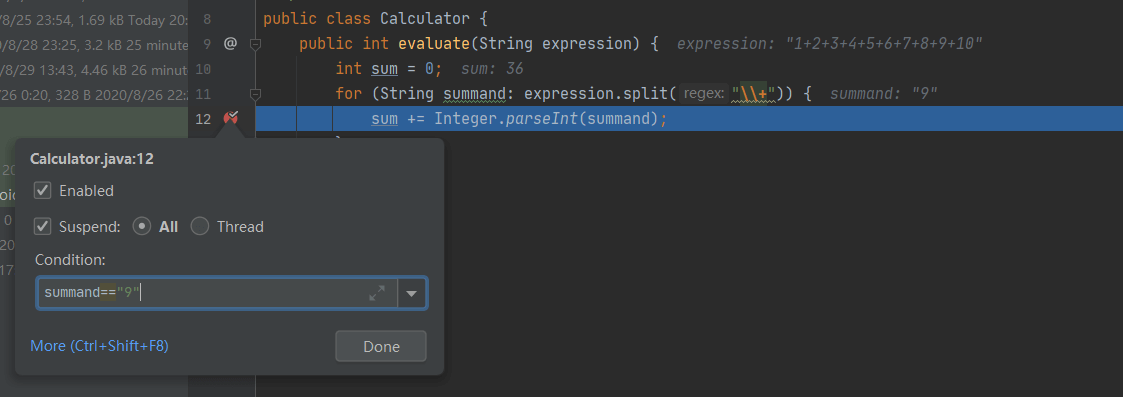1123x397 pixels.
Task: Click the conditional breakpoint icon on line 12
Action: [x=230, y=118]
